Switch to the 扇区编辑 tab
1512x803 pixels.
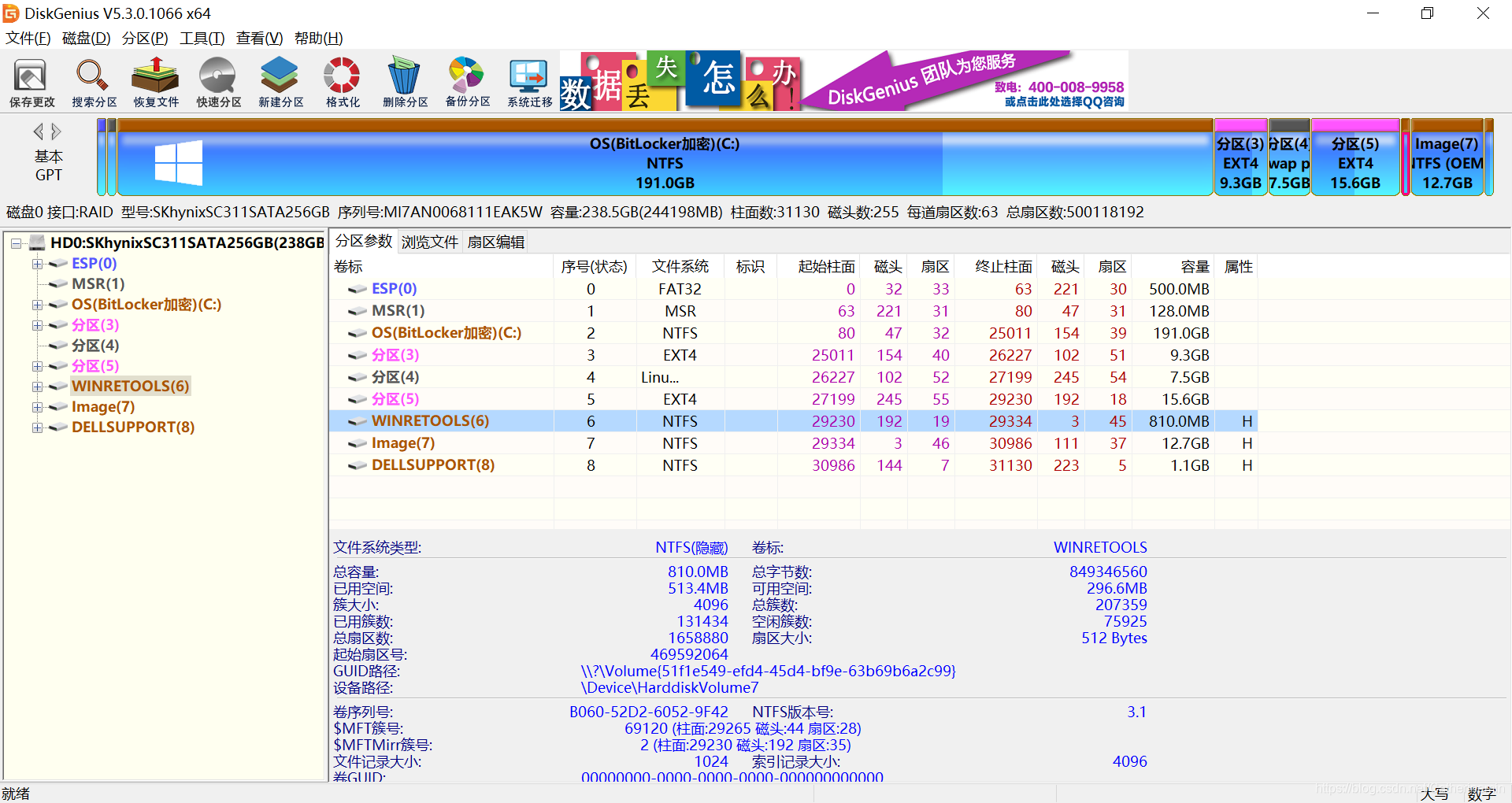495,242
